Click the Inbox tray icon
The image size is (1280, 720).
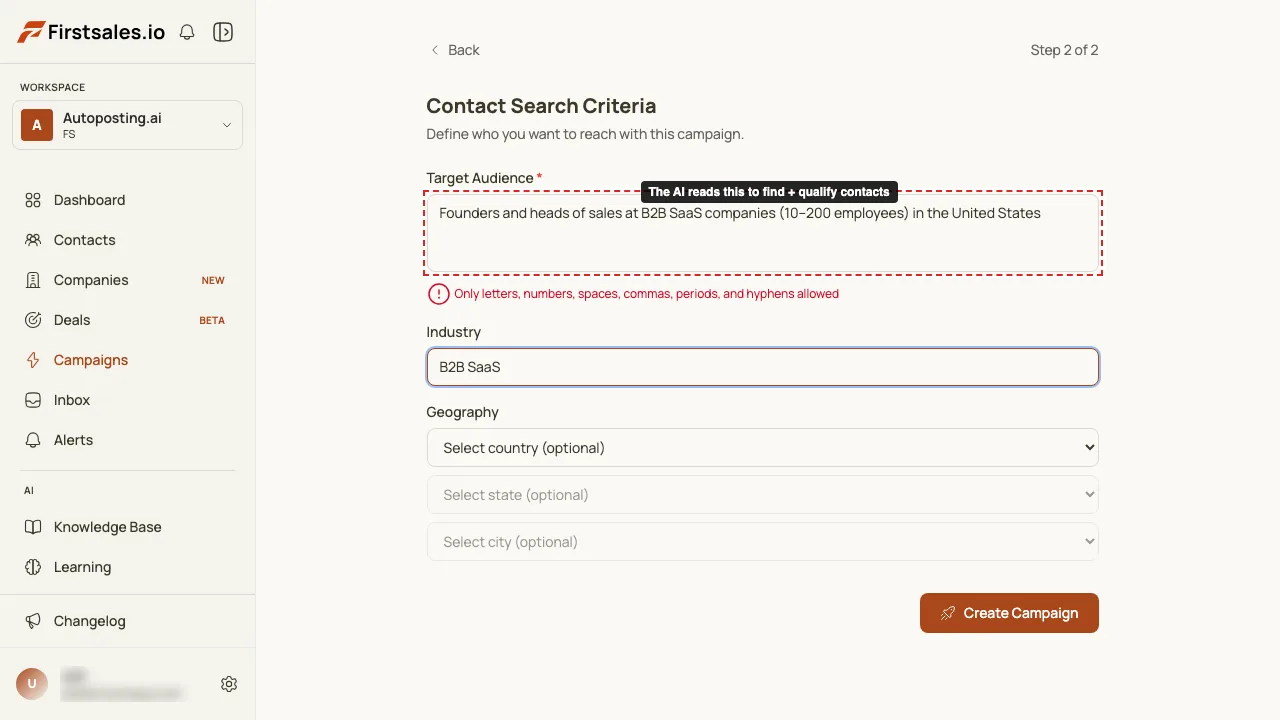[33, 400]
